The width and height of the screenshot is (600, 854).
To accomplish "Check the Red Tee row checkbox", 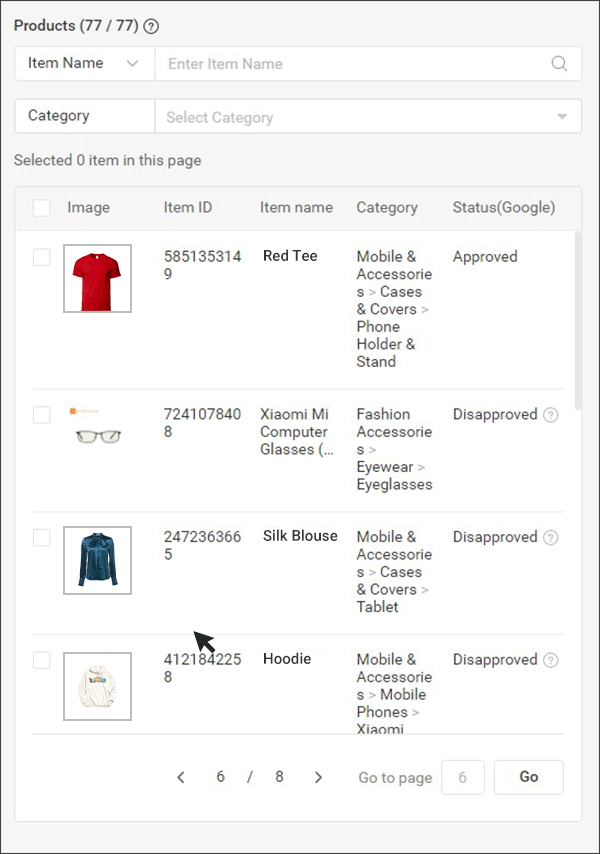I will (x=42, y=257).
